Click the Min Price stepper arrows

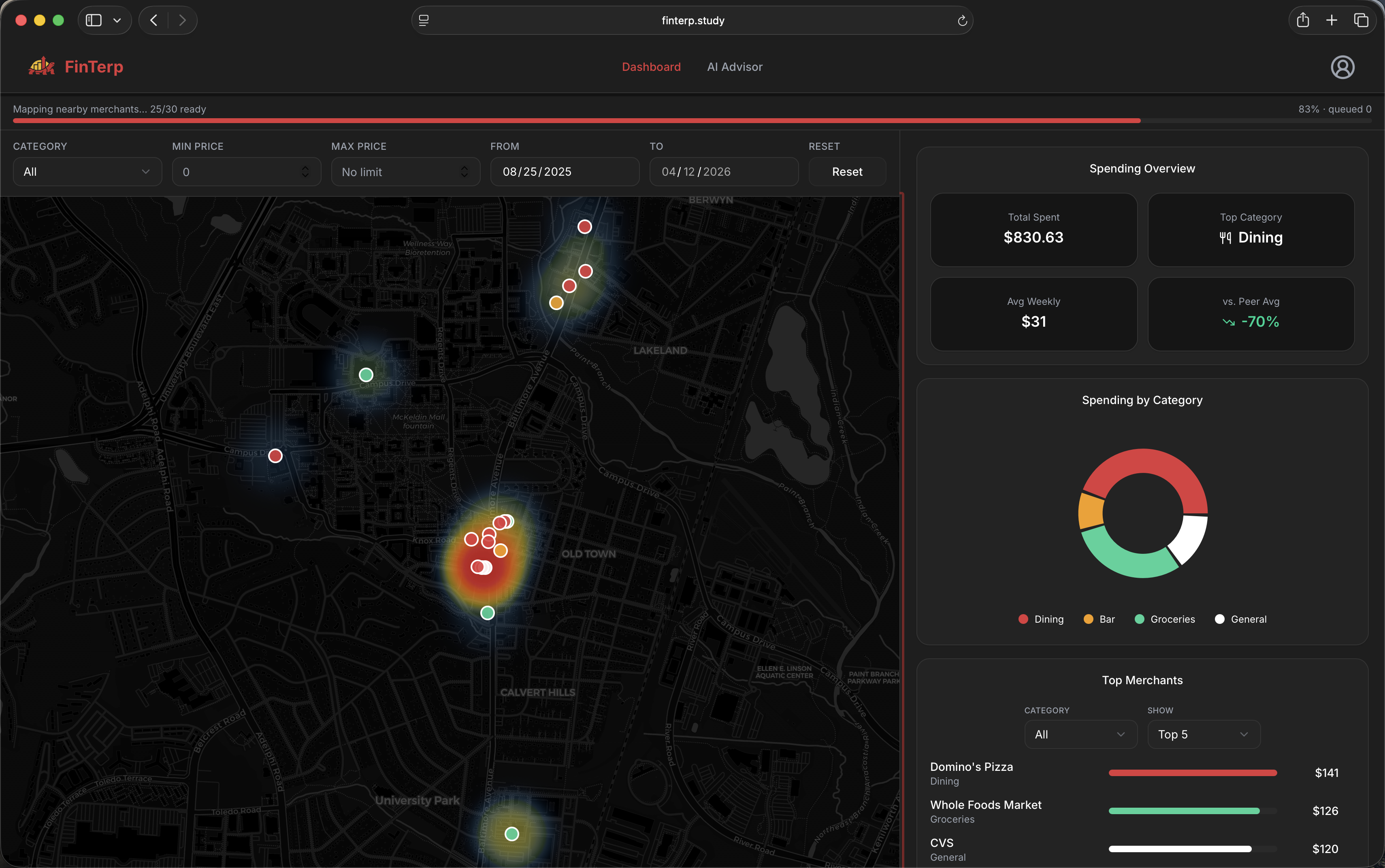point(305,172)
